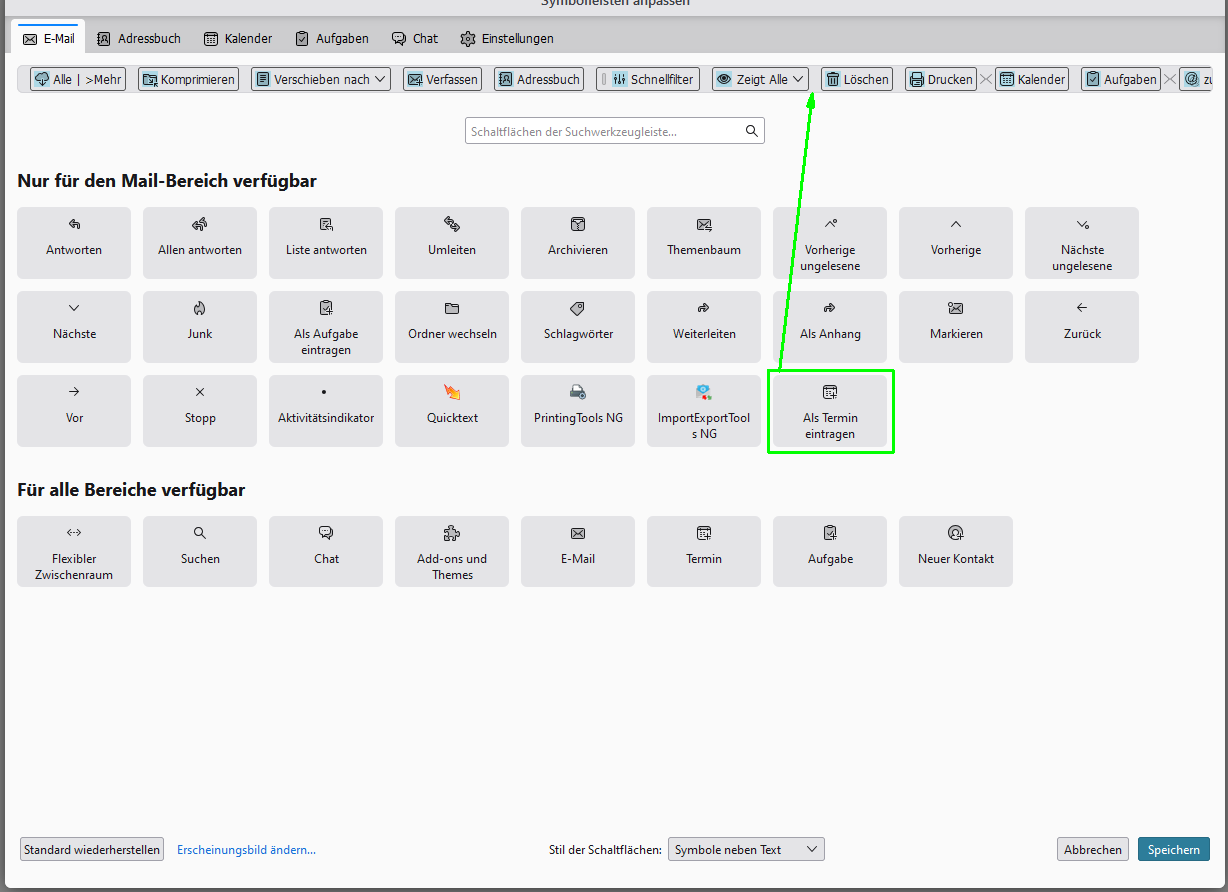Viewport: 1228px width, 892px height.
Task: Open the Erscheinungsbild ändern link
Action: 246,849
